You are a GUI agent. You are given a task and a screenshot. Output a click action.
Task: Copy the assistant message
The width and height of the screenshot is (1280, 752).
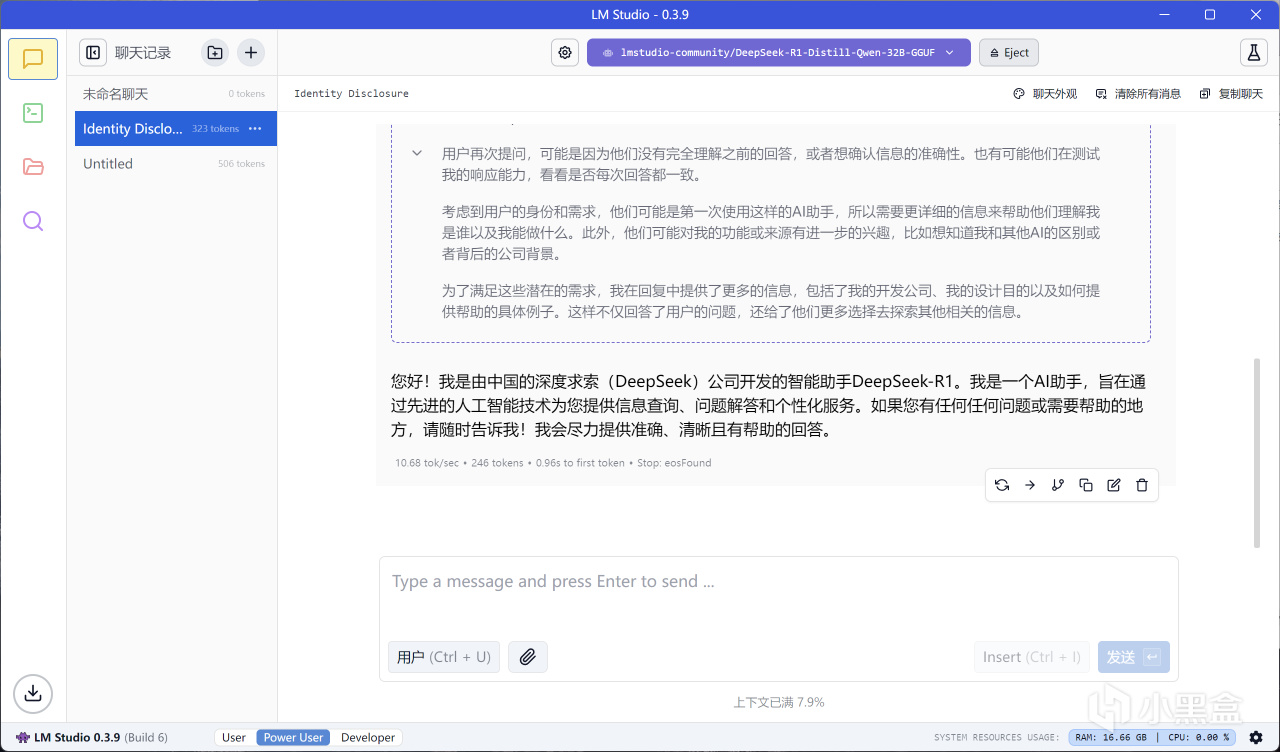tap(1086, 485)
